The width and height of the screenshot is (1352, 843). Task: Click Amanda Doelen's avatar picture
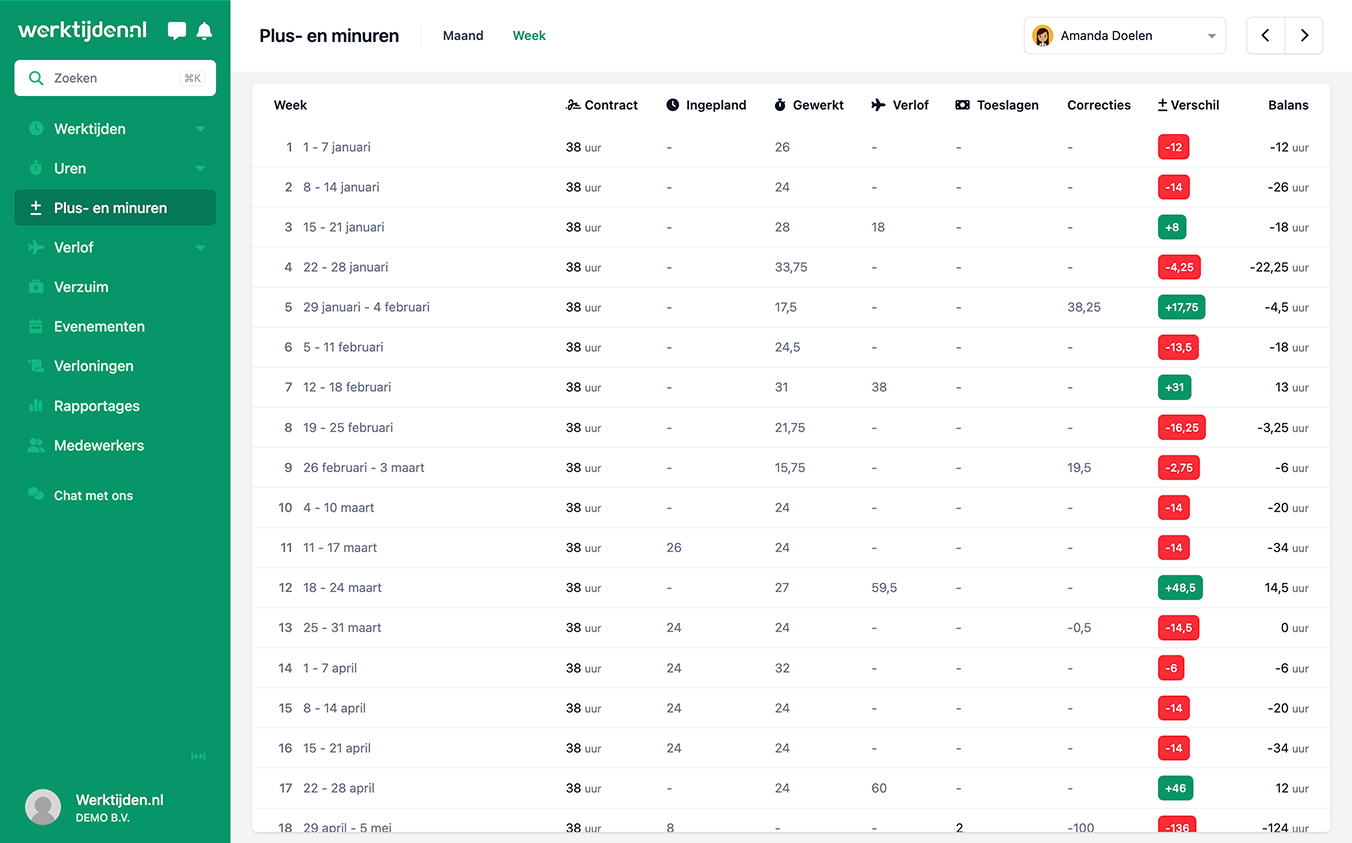click(1043, 36)
